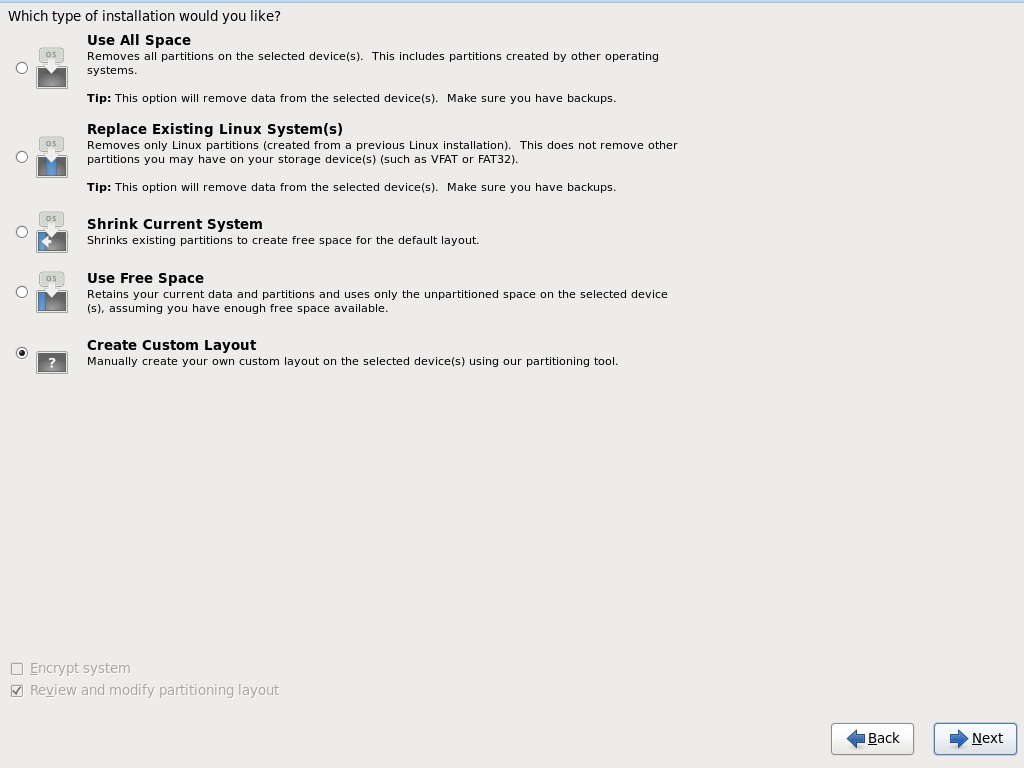Click 'Manually create your own custom layout' description

point(352,361)
